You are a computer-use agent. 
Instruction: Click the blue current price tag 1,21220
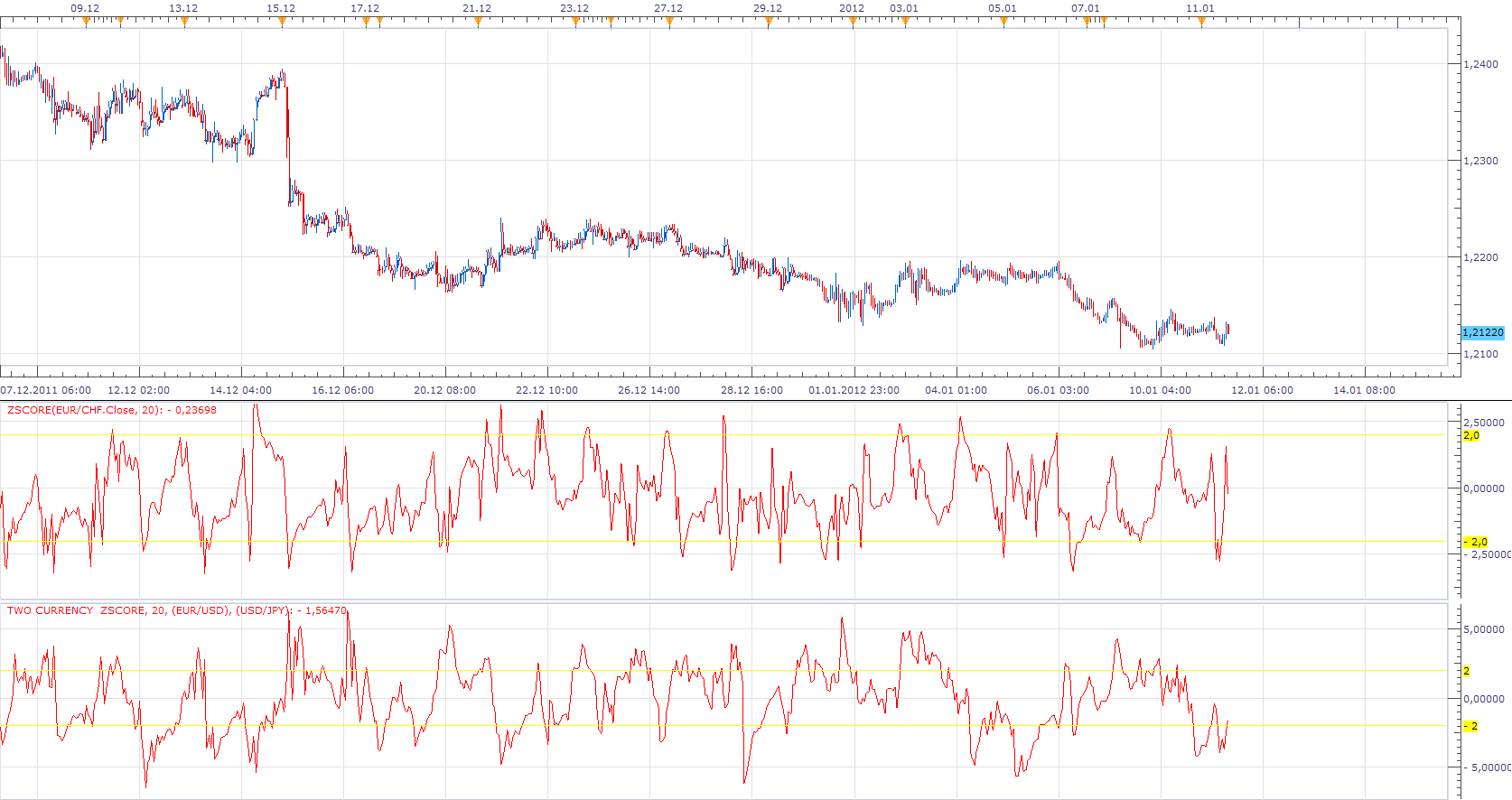(1483, 332)
